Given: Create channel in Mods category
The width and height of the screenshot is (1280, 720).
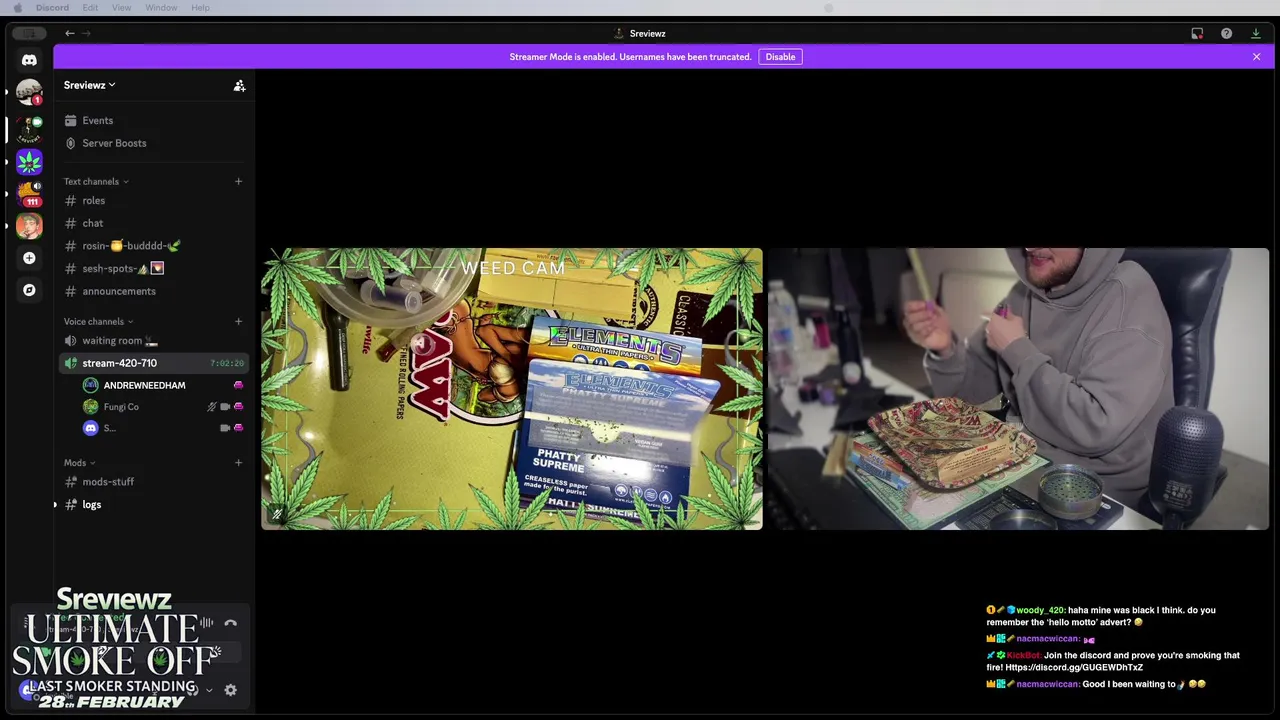Looking at the screenshot, I should pos(238,463).
